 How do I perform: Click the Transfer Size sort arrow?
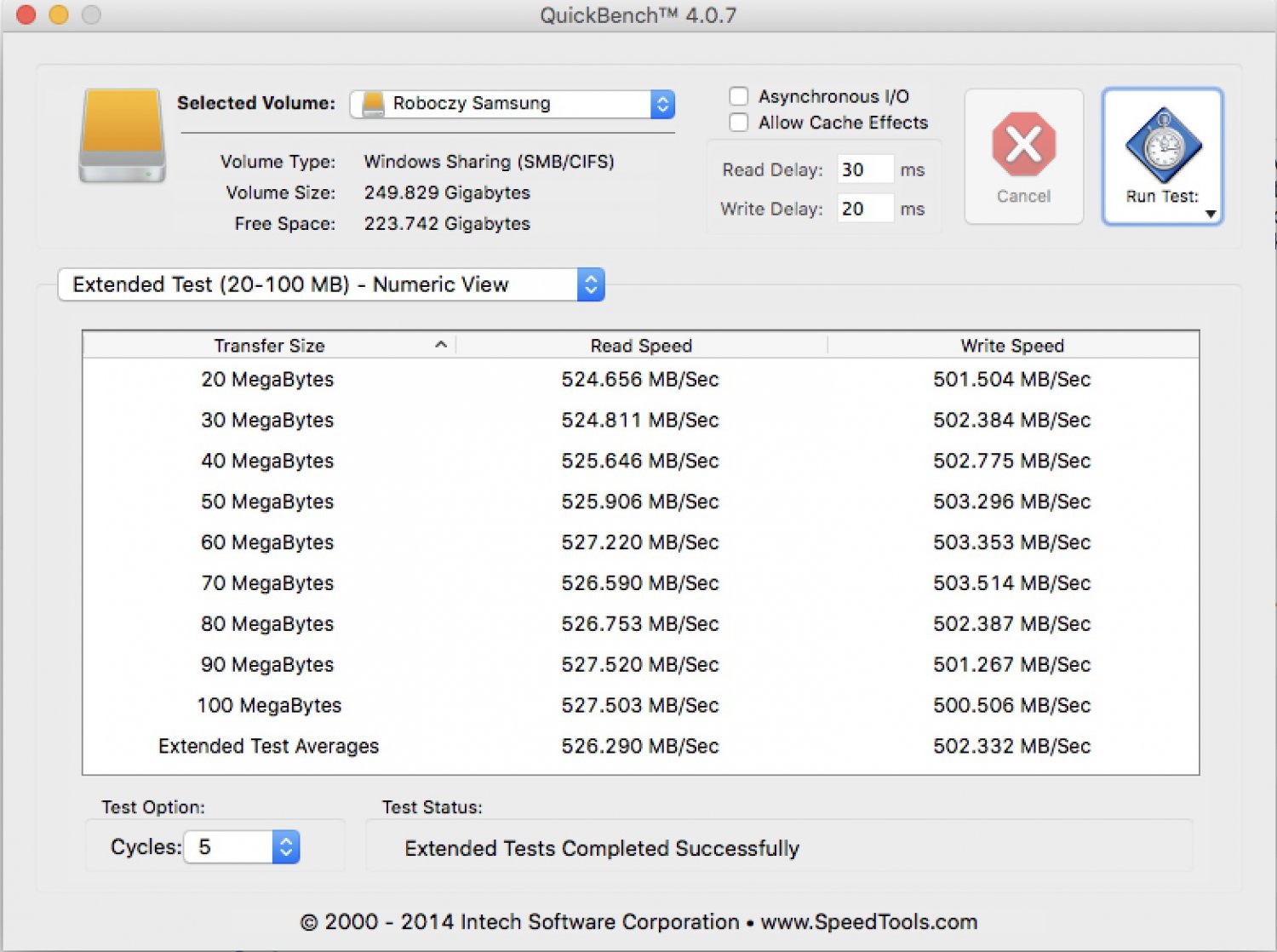tap(440, 344)
